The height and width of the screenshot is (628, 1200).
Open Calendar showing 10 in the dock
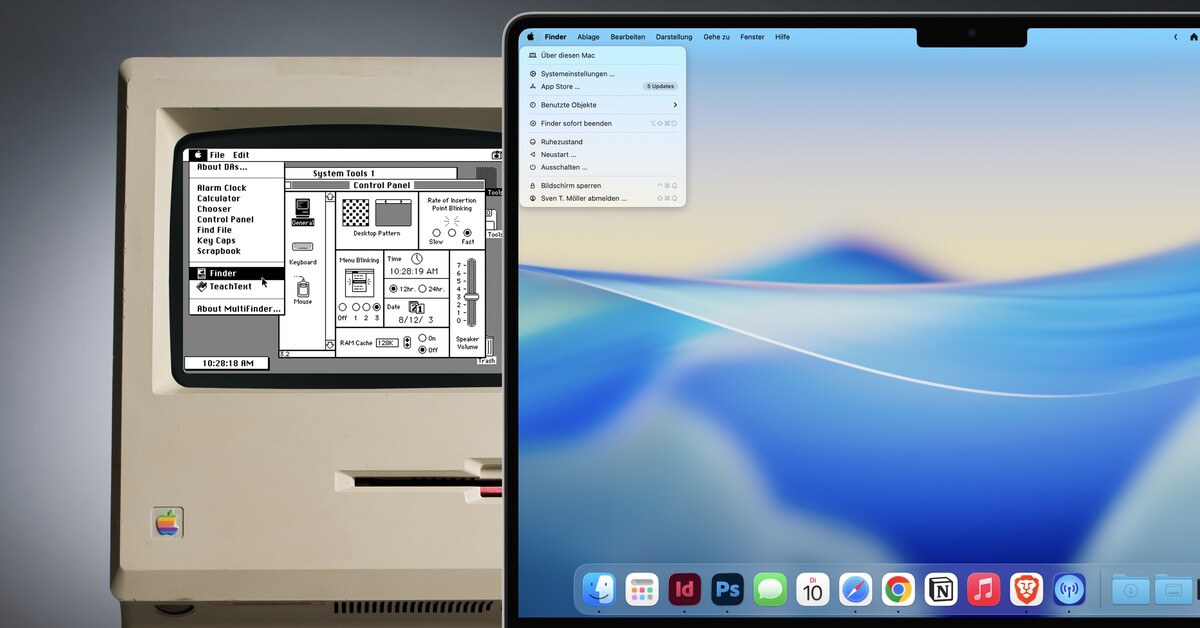pyautogui.click(x=813, y=589)
